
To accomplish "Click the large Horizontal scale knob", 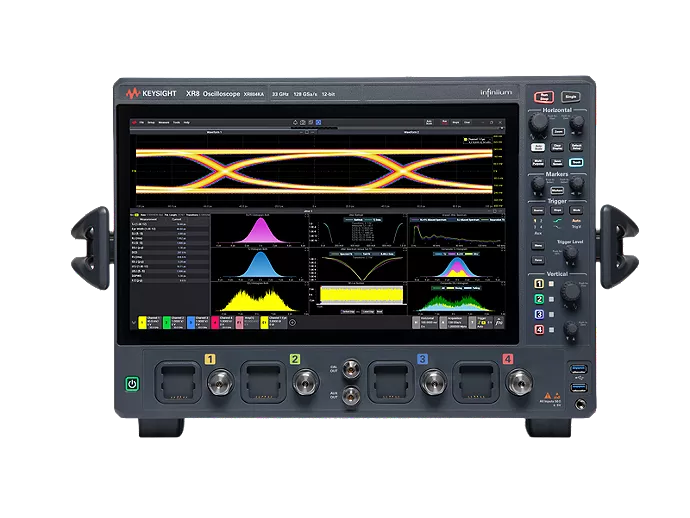I will pos(540,123).
